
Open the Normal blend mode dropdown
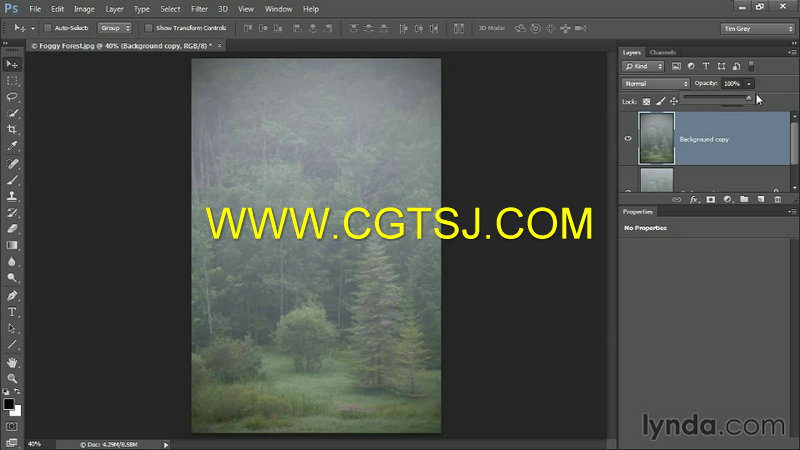pos(656,84)
